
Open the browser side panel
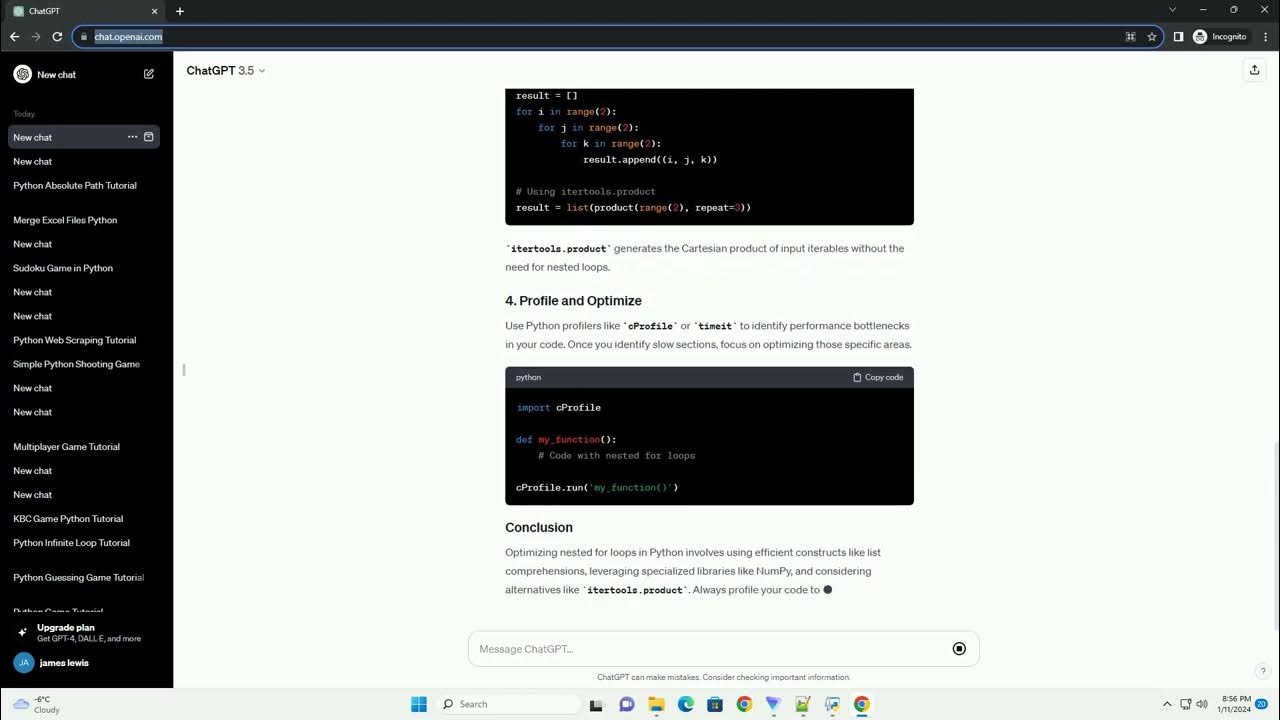pyautogui.click(x=1178, y=37)
